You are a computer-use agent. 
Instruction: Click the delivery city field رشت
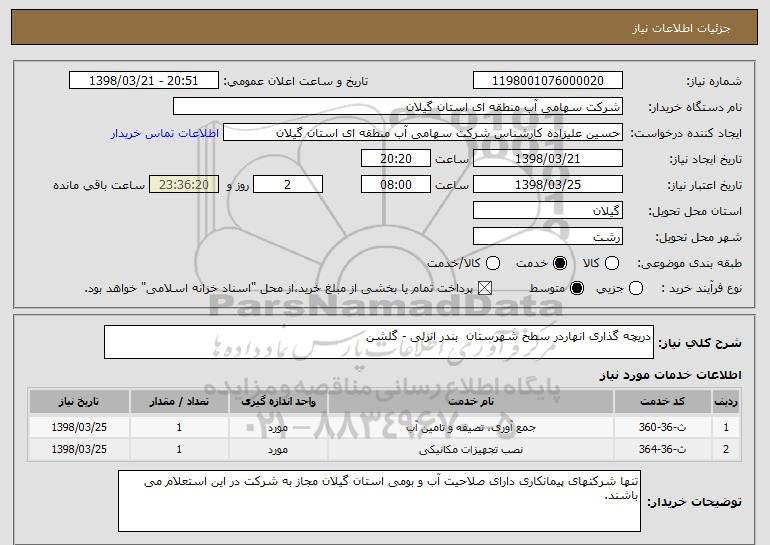coord(548,237)
